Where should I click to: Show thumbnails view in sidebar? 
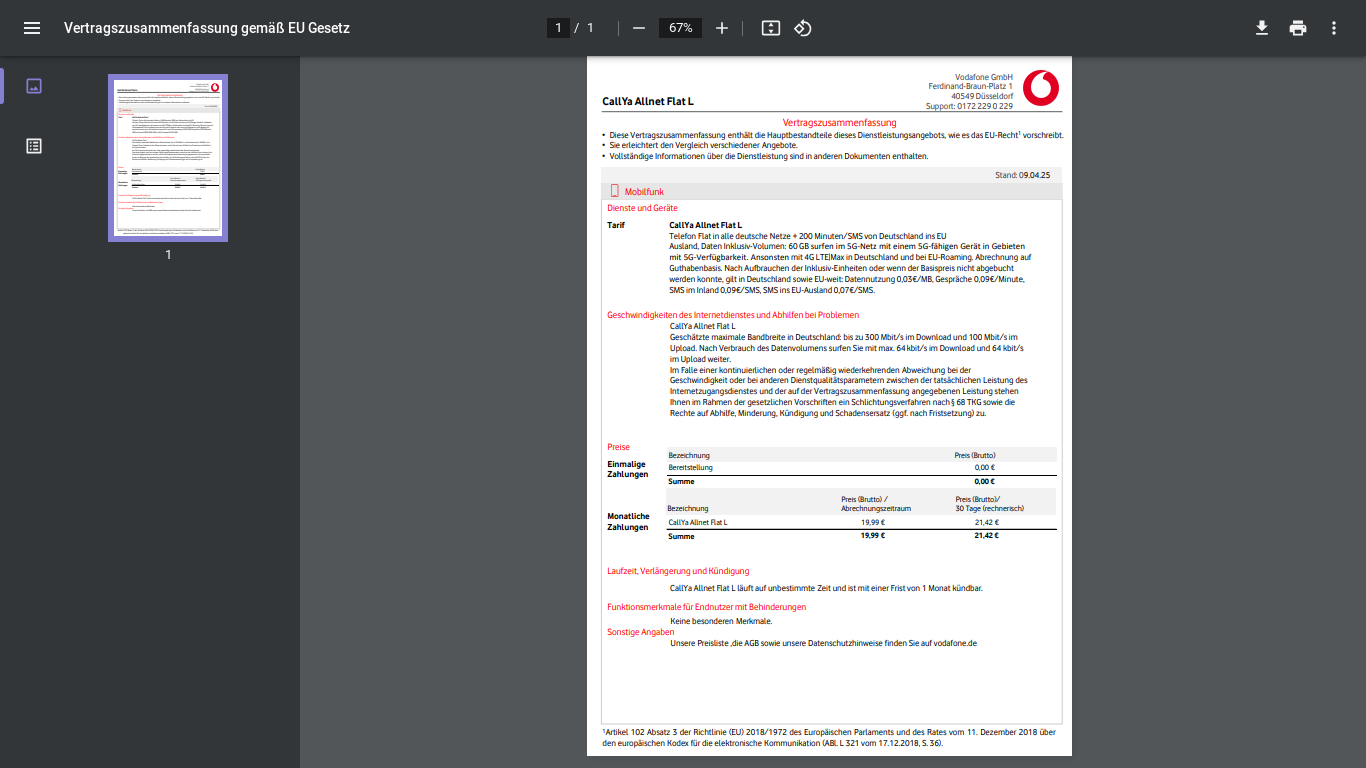click(34, 86)
